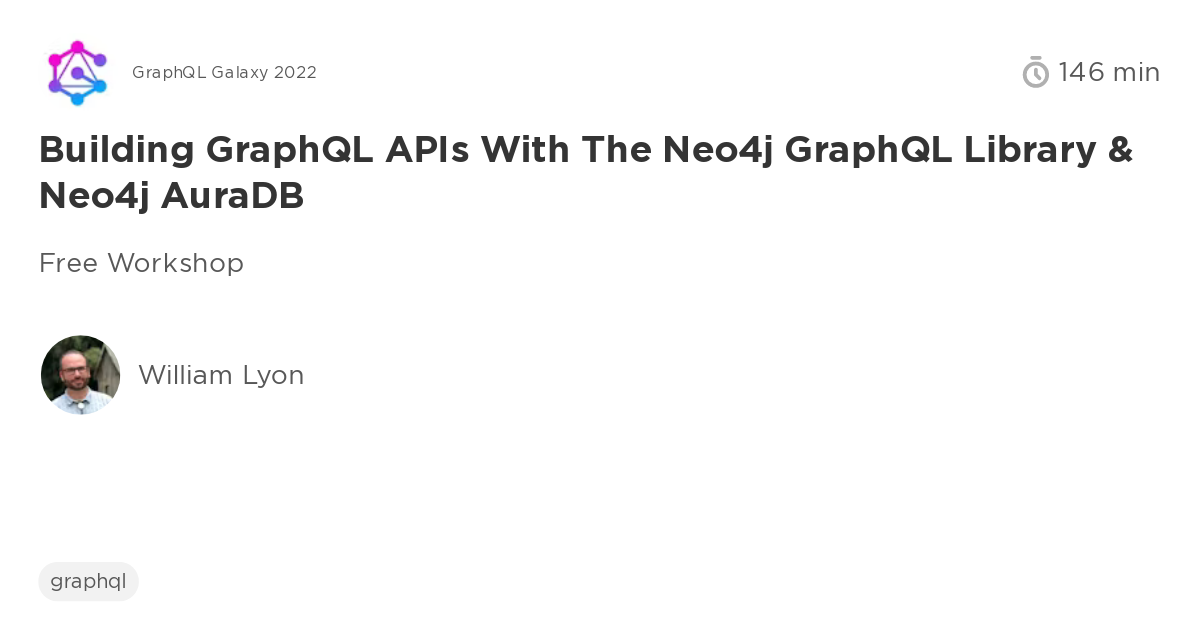This screenshot has width=1200, height=628.
Task: Click the ampersand in the title
Action: pos(1121,149)
